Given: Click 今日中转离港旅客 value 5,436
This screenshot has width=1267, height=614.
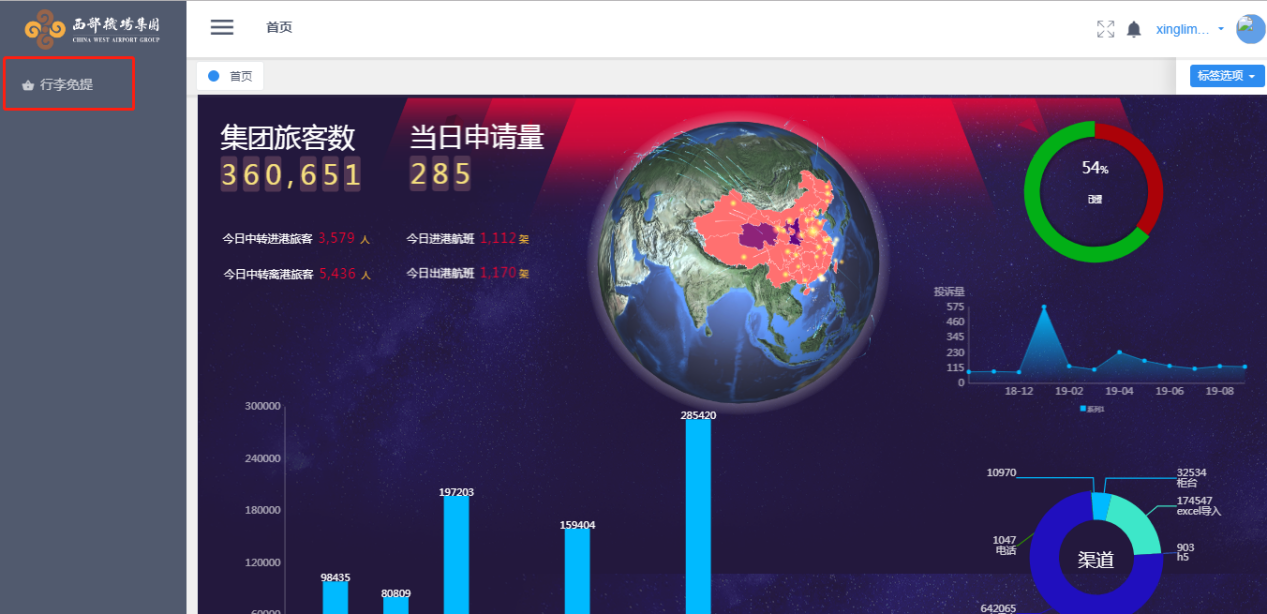Looking at the screenshot, I should click(338, 273).
